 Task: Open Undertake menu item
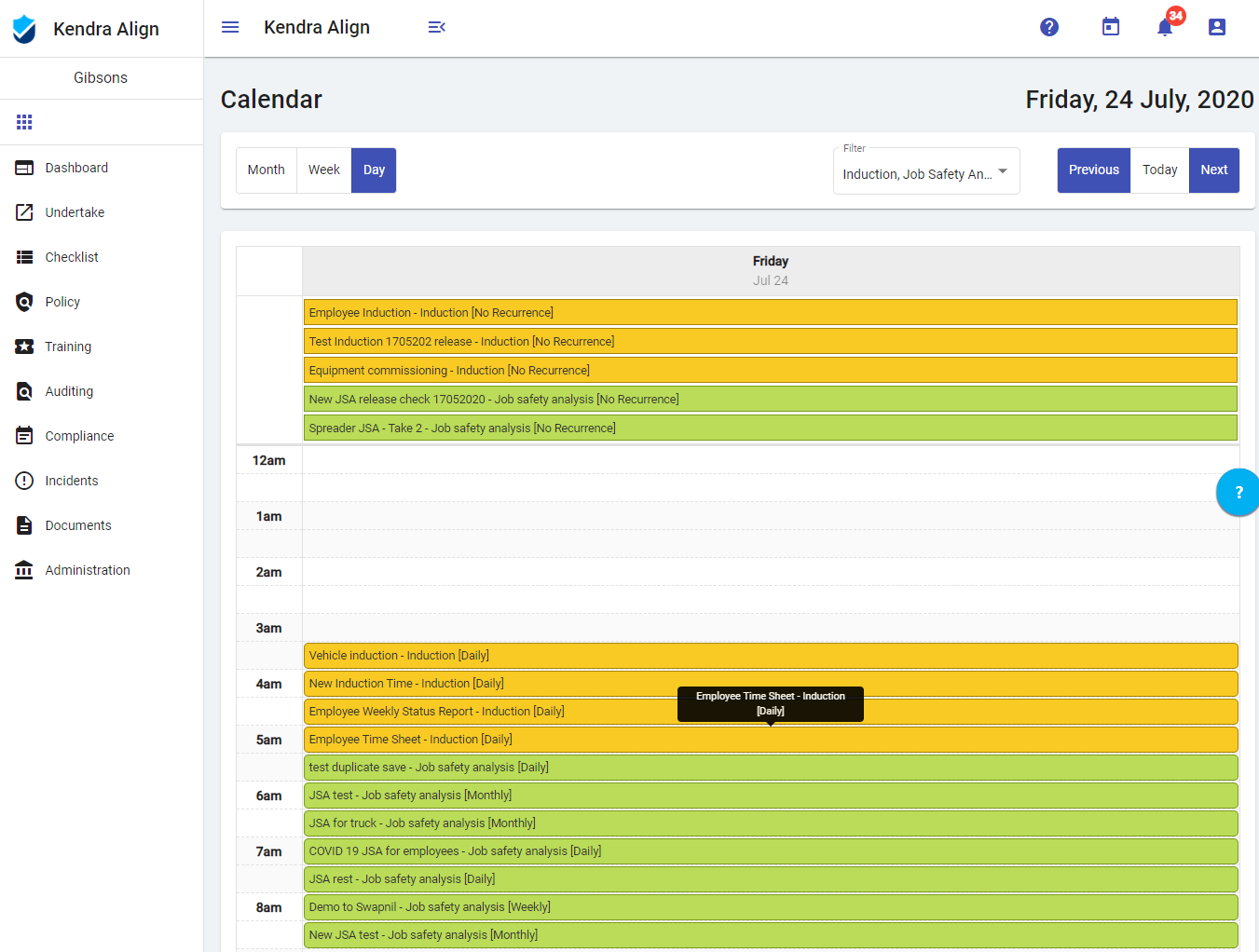pos(102,212)
